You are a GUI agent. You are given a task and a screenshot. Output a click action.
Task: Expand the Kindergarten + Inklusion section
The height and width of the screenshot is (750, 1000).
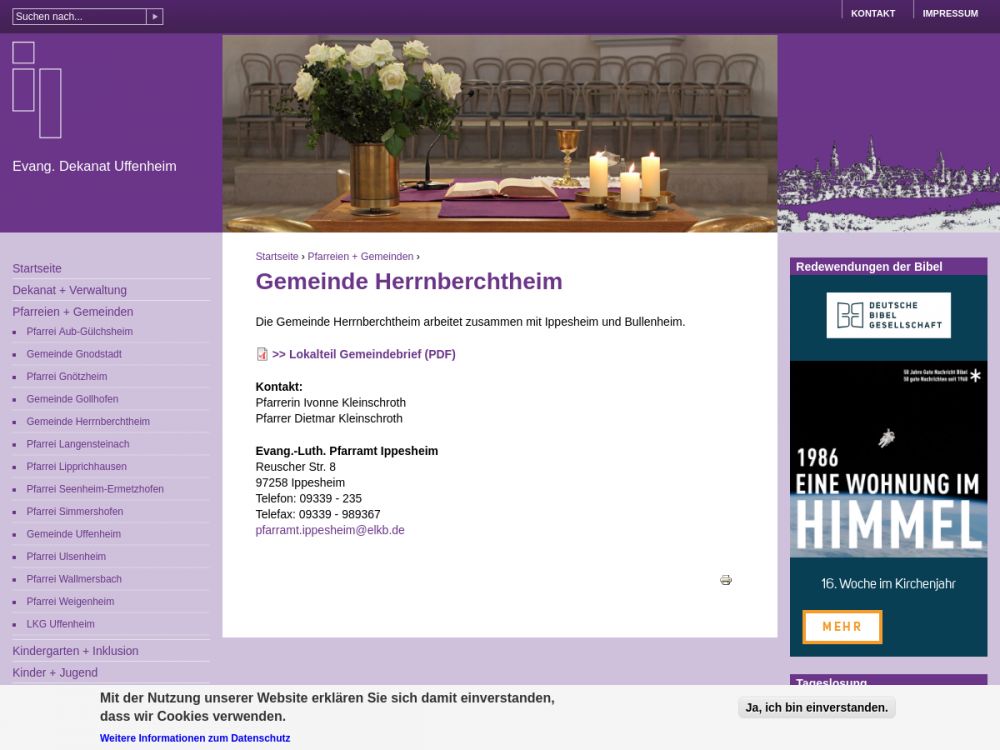pyautogui.click(x=75, y=651)
